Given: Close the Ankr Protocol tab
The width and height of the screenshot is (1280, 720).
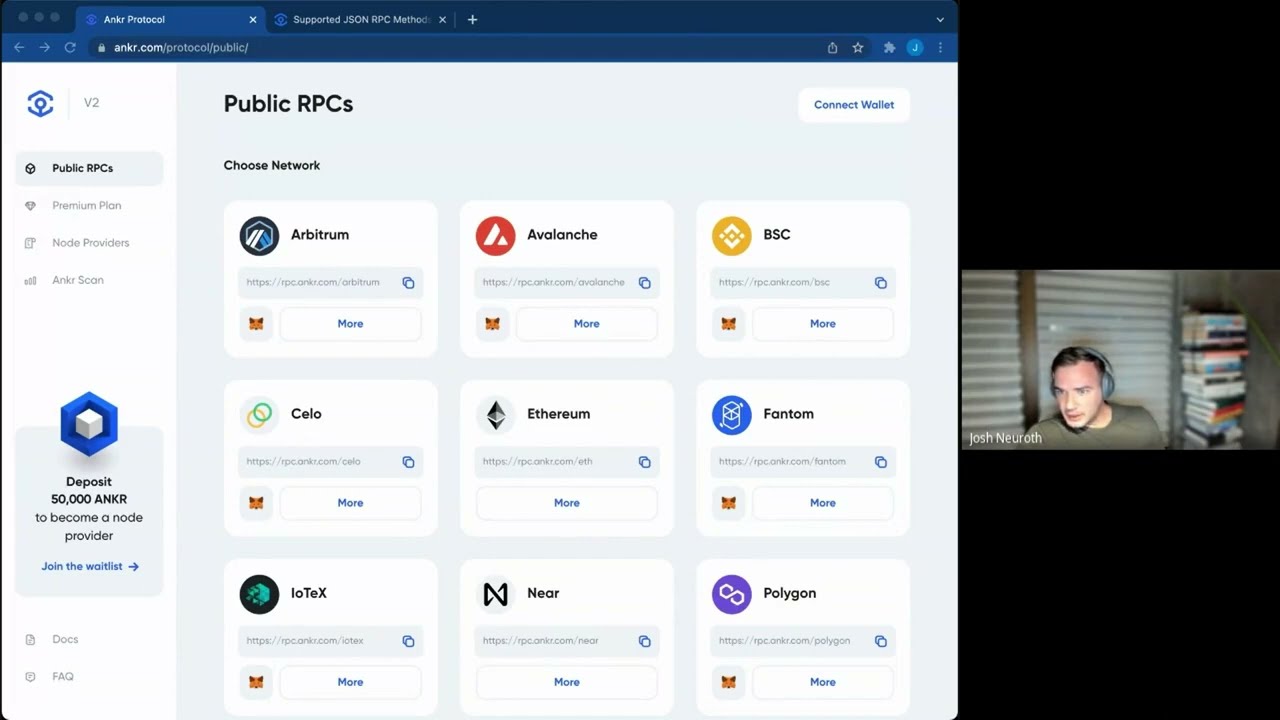Looking at the screenshot, I should click(x=253, y=19).
